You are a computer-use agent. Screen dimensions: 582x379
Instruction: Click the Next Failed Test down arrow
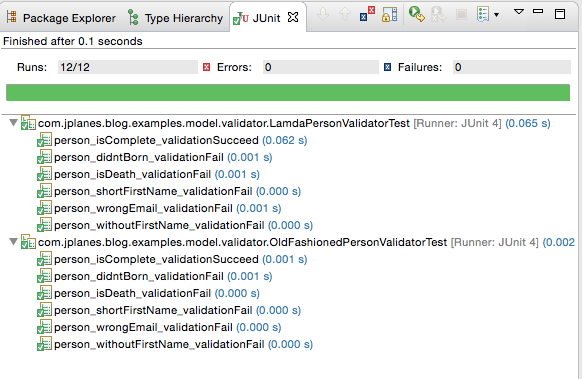[x=323, y=15]
